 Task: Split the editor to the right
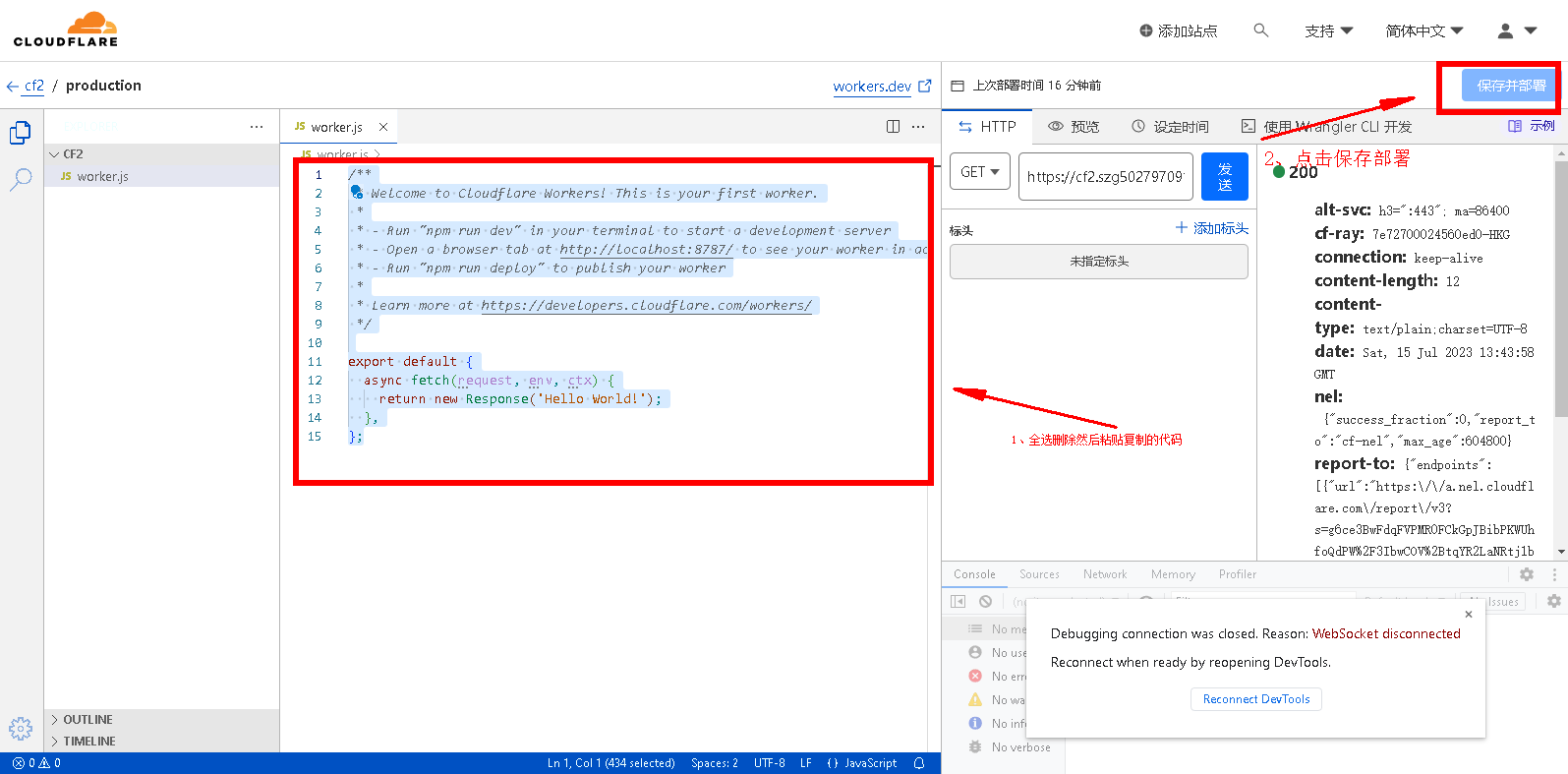[893, 126]
